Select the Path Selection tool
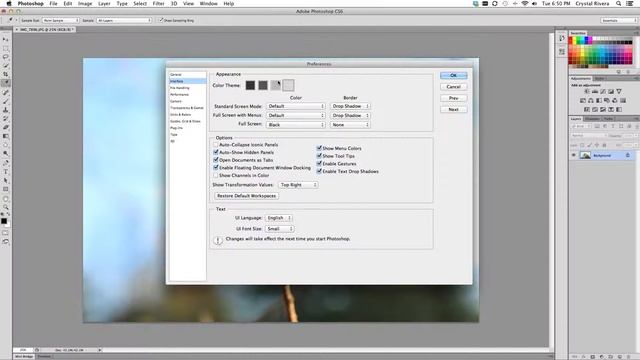Viewport: 640px width, 360px height. click(5, 180)
